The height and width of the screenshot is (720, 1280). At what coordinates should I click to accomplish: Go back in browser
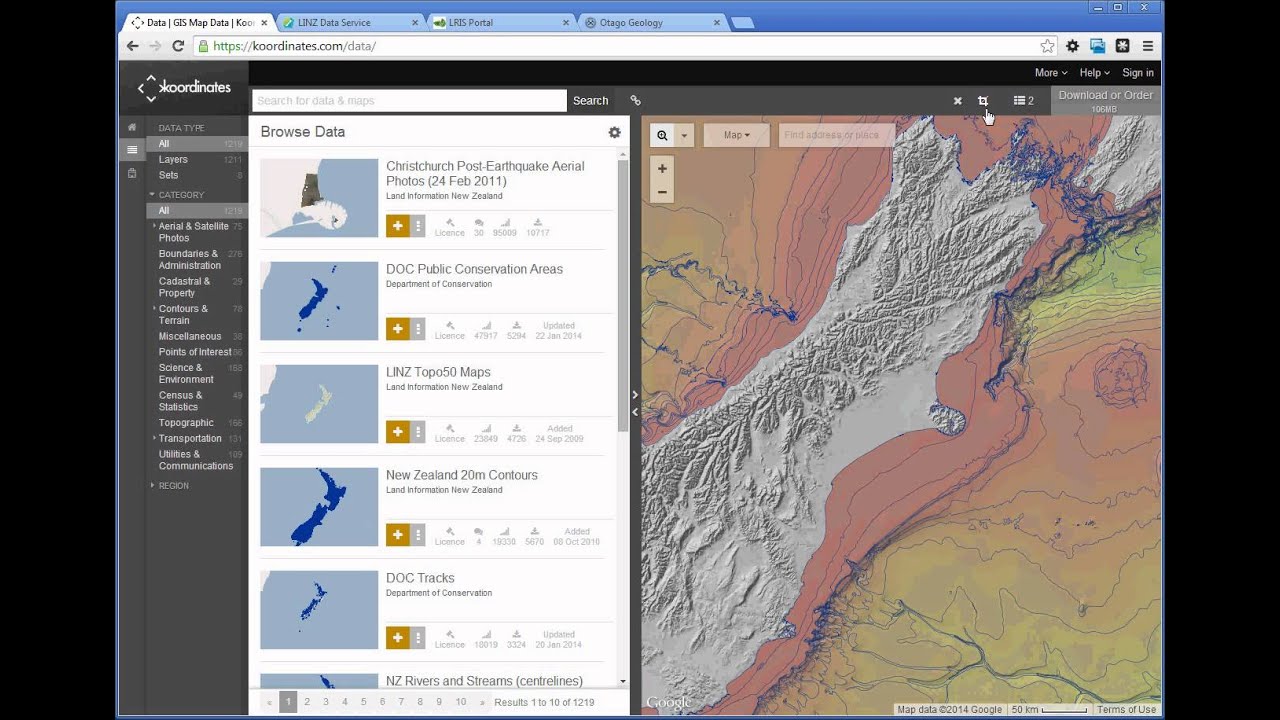pyautogui.click(x=132, y=46)
